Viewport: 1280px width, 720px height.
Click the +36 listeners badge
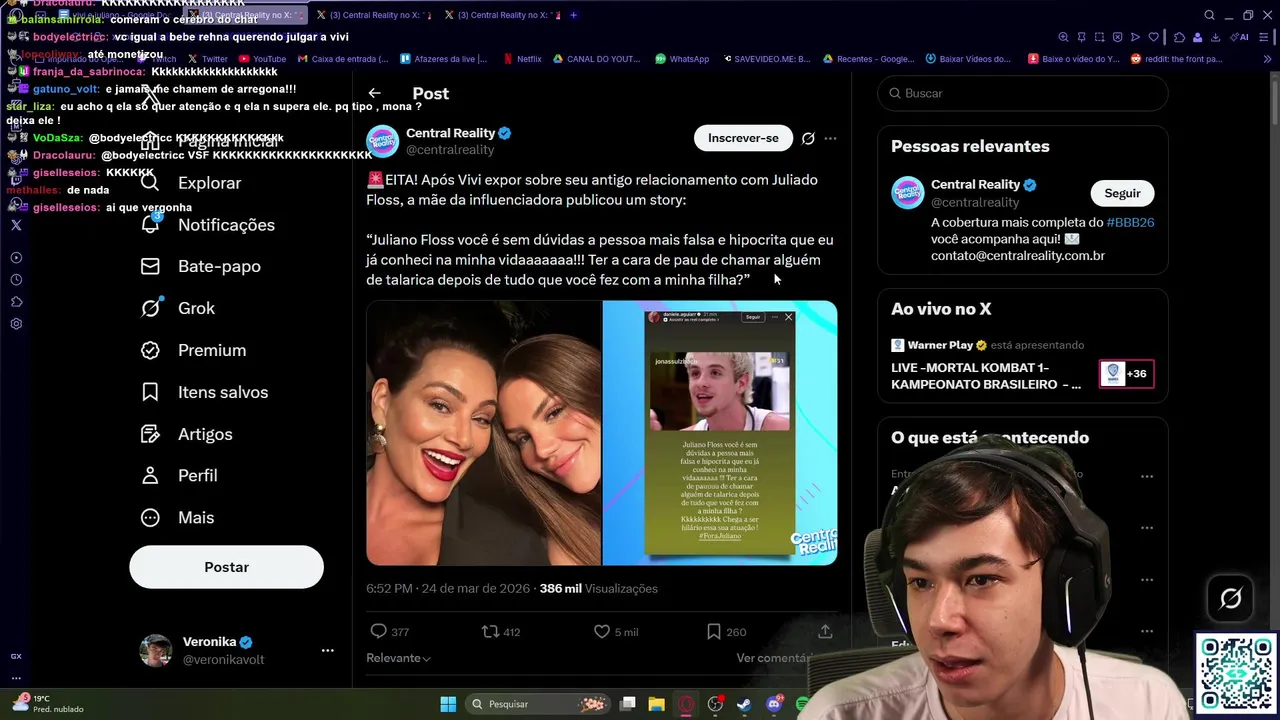[1126, 374]
